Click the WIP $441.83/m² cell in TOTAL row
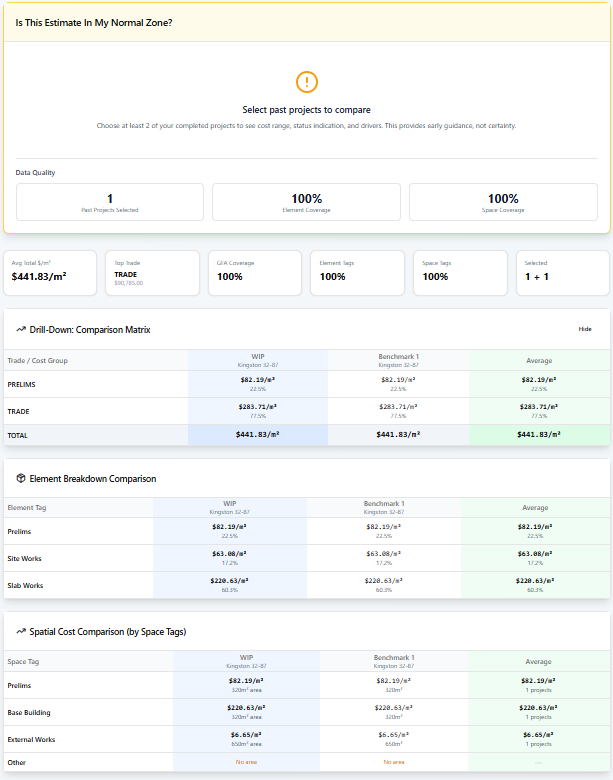Image resolution: width=613 pixels, height=780 pixels. pyautogui.click(x=258, y=435)
